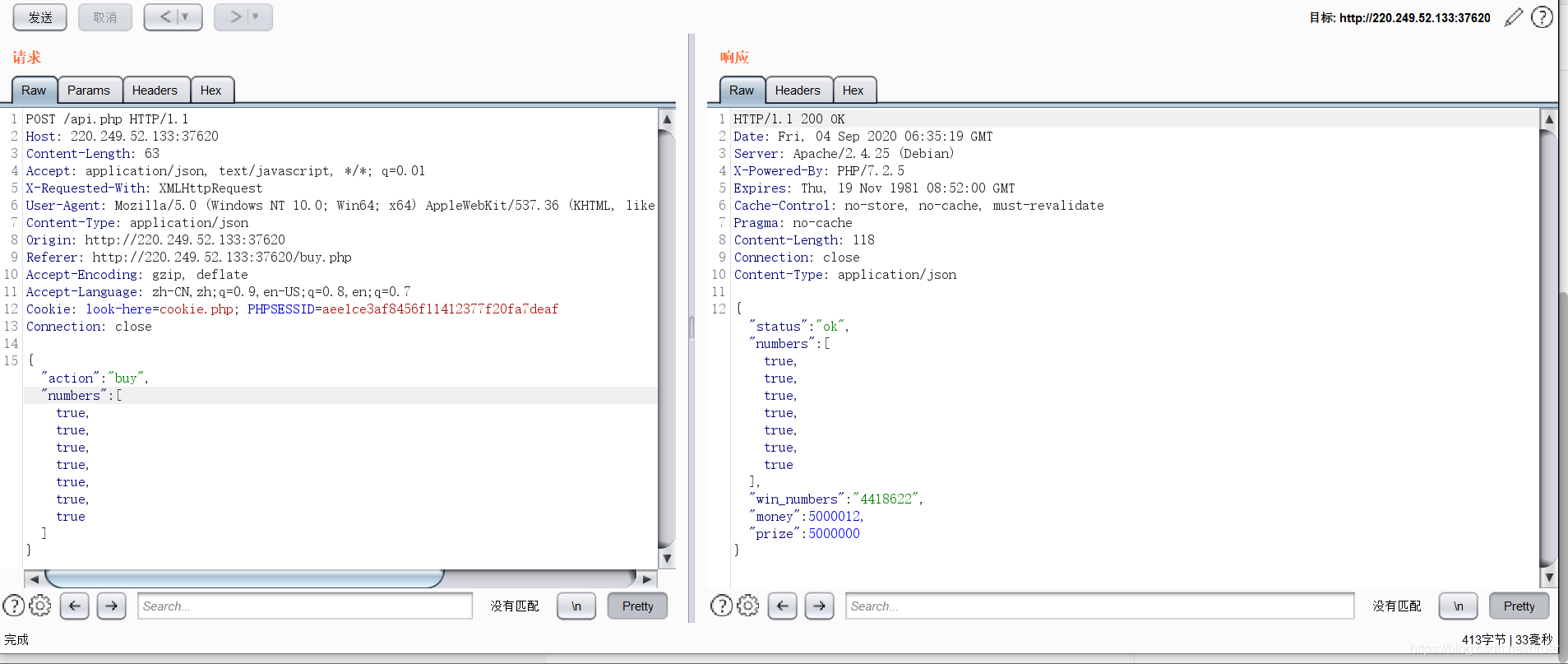
Task: Click request pane scroll-up arrow
Action: coord(668,119)
